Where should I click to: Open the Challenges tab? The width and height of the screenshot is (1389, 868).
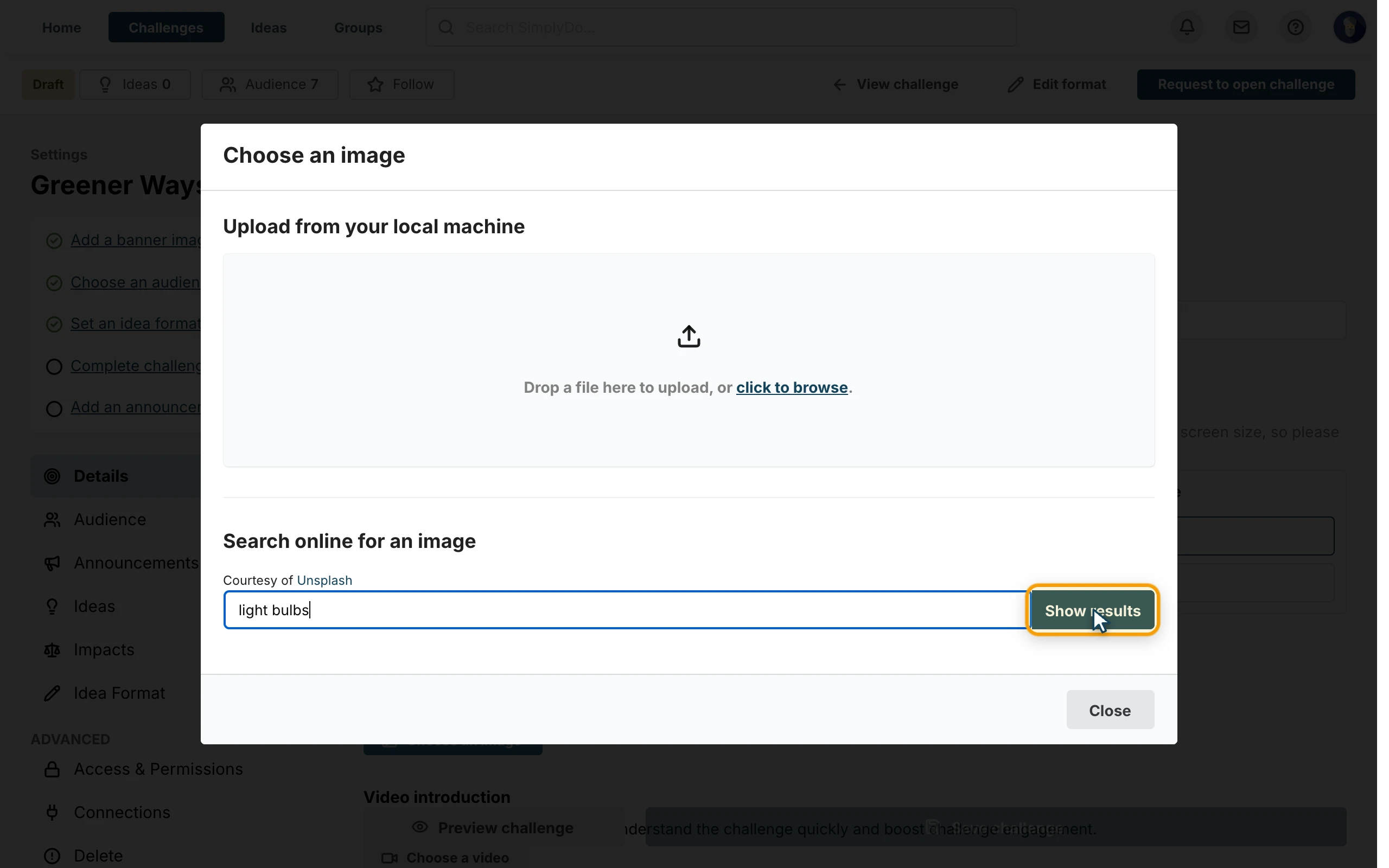pyautogui.click(x=166, y=27)
